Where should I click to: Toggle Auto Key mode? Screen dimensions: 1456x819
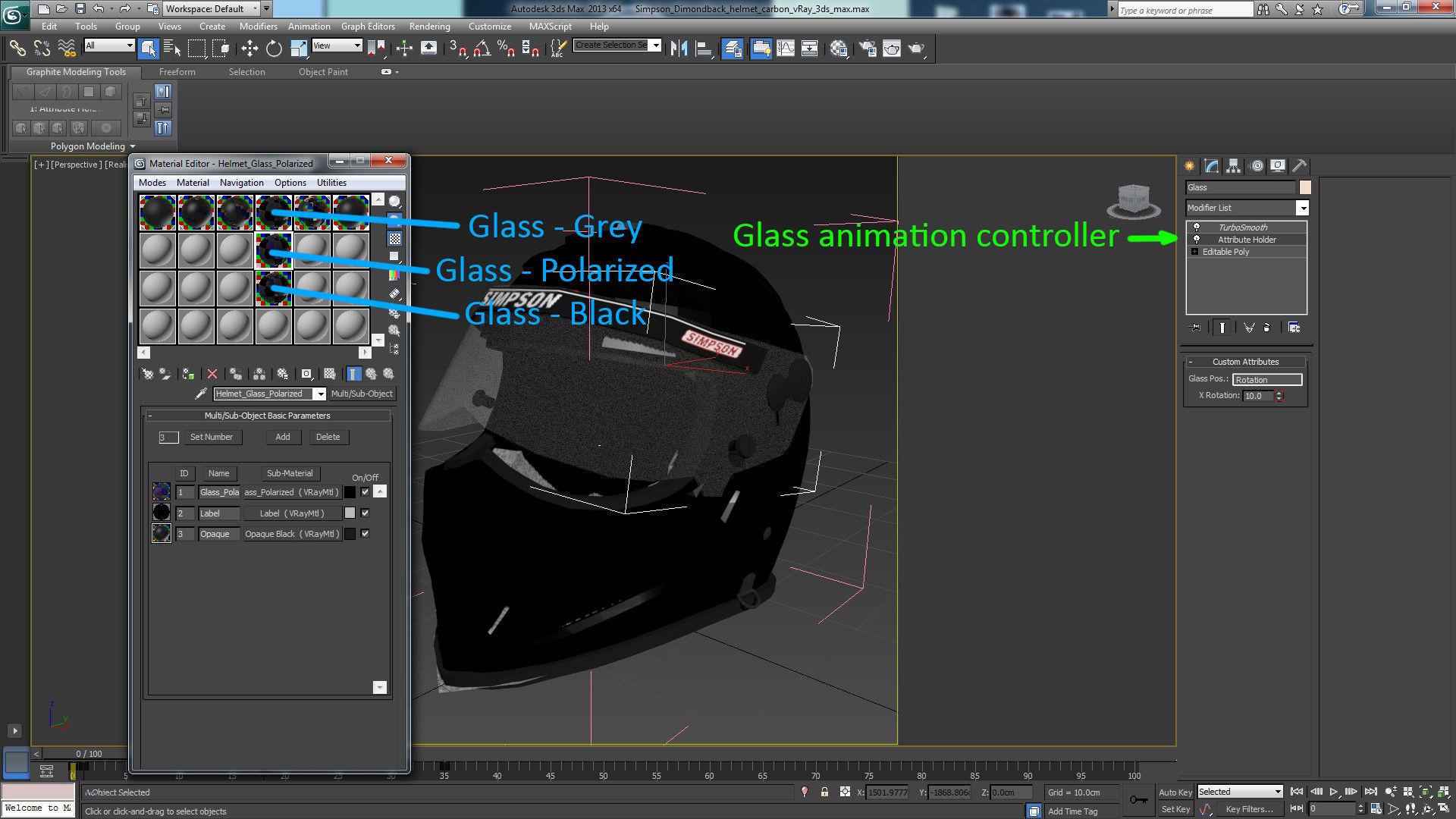coord(1175,792)
